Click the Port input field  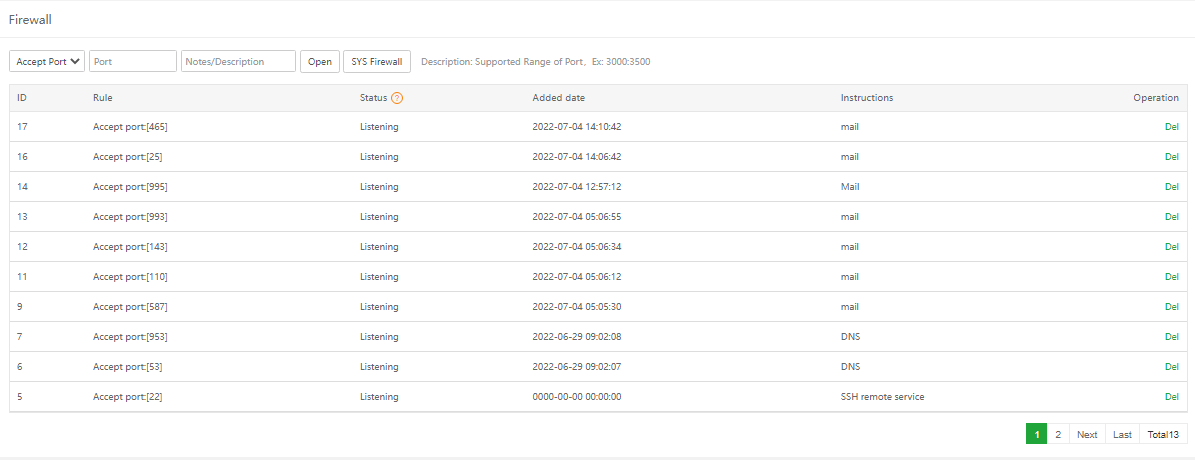tap(133, 62)
